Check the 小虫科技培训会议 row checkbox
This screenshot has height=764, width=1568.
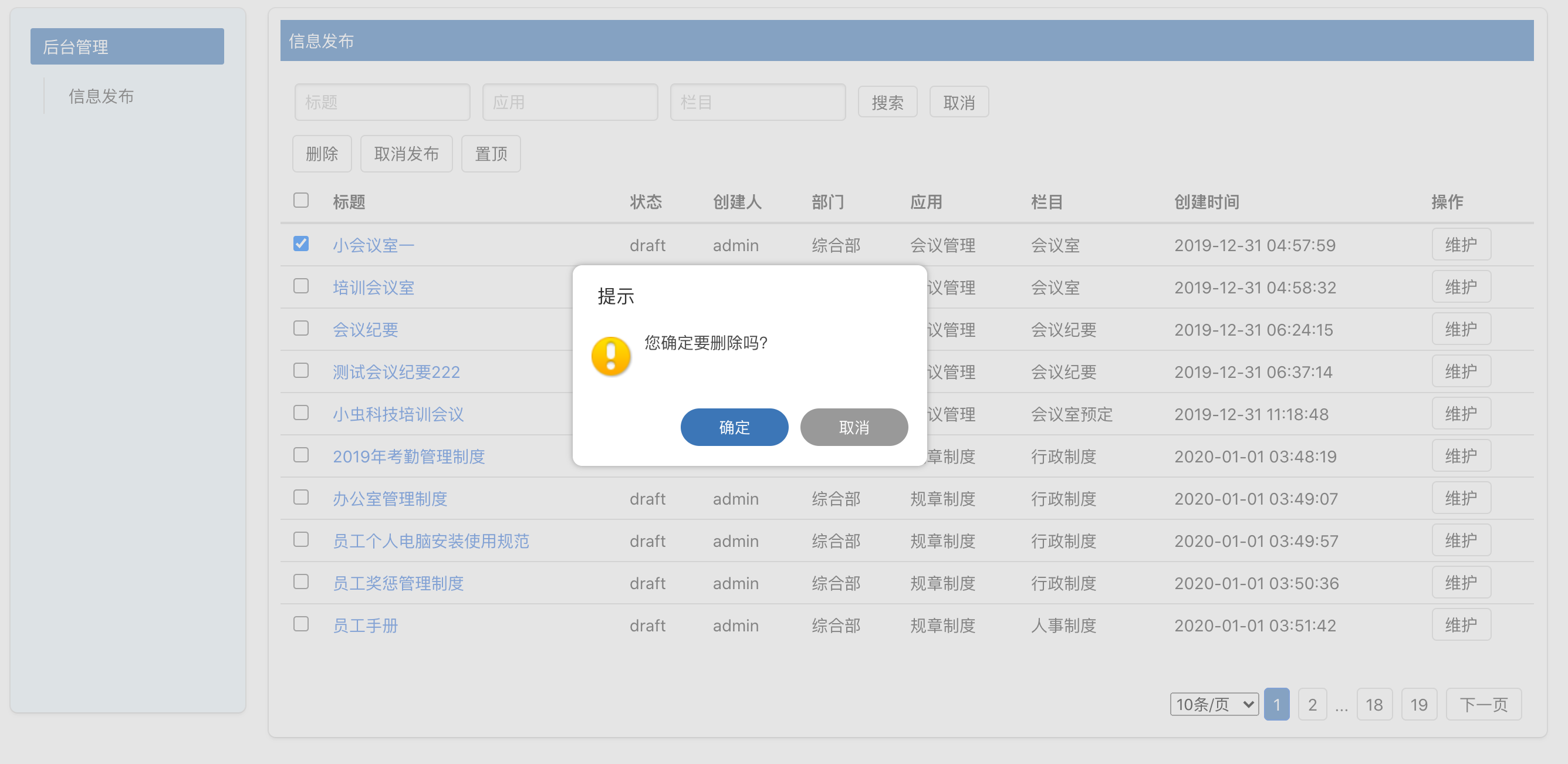click(300, 413)
